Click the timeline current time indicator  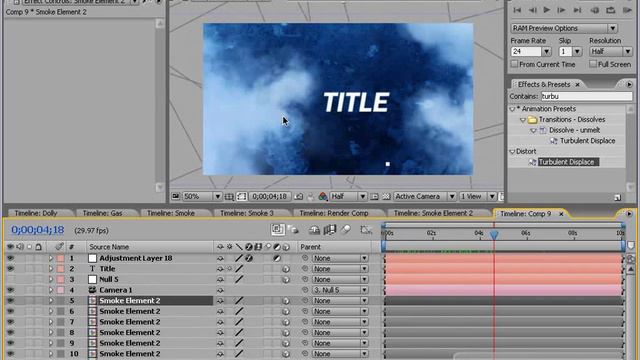(494, 235)
